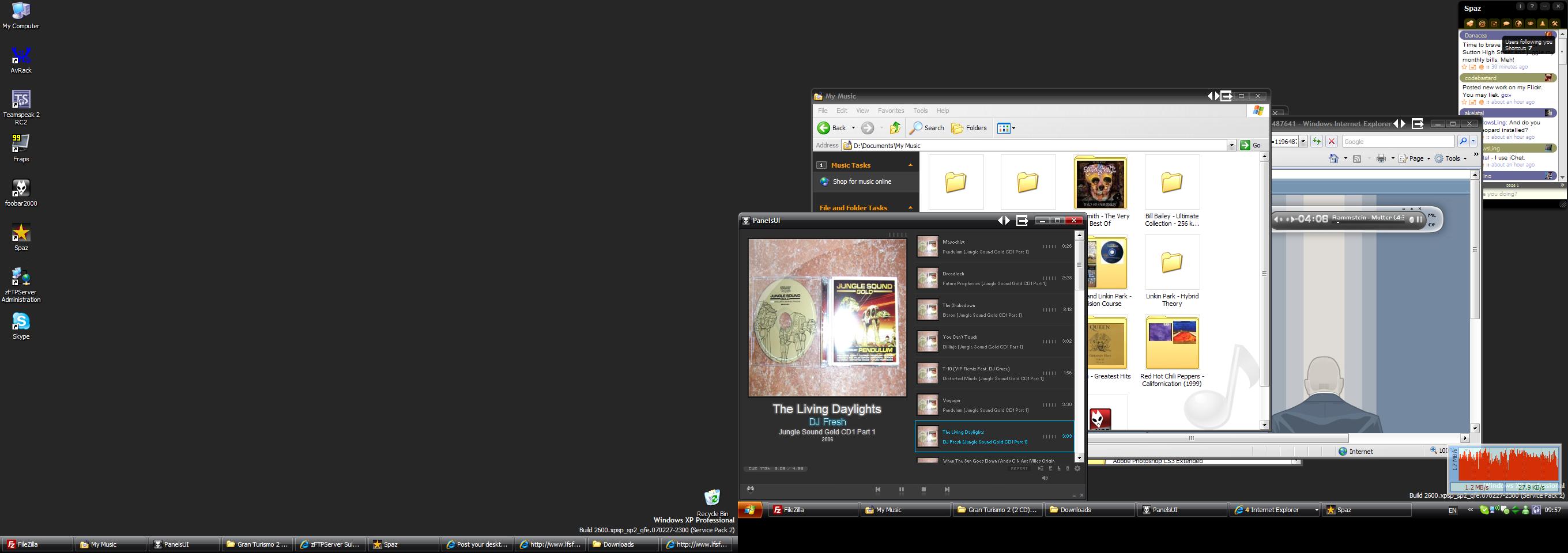This screenshot has height=553, width=1568.
Task: Collapse the Music Tasks section
Action: click(911, 165)
